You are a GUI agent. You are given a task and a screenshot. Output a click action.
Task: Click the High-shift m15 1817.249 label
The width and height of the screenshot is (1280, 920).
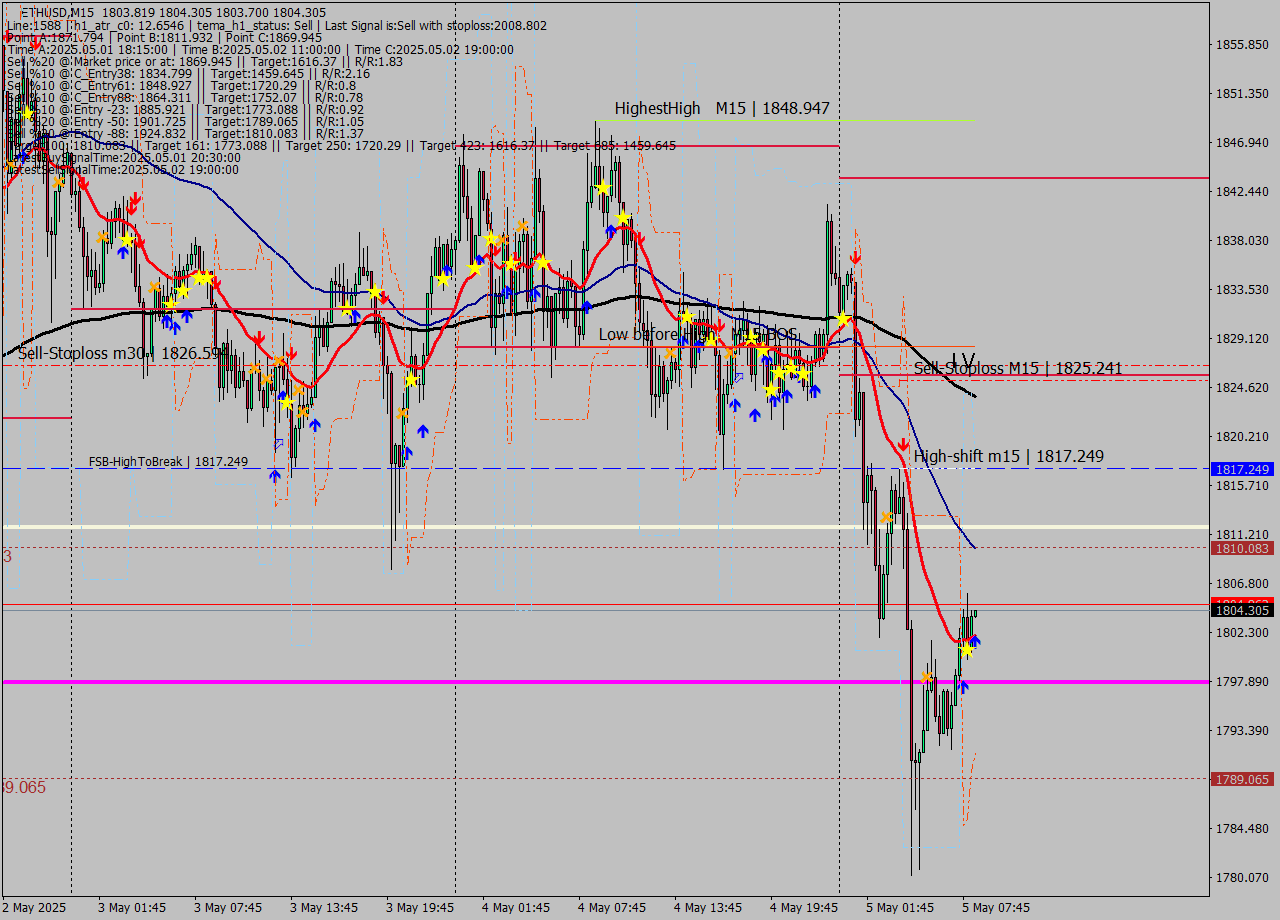(1008, 456)
